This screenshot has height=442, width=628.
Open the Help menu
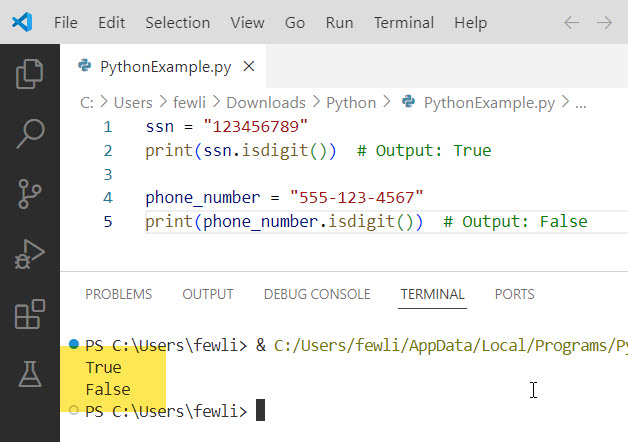pos(471,22)
